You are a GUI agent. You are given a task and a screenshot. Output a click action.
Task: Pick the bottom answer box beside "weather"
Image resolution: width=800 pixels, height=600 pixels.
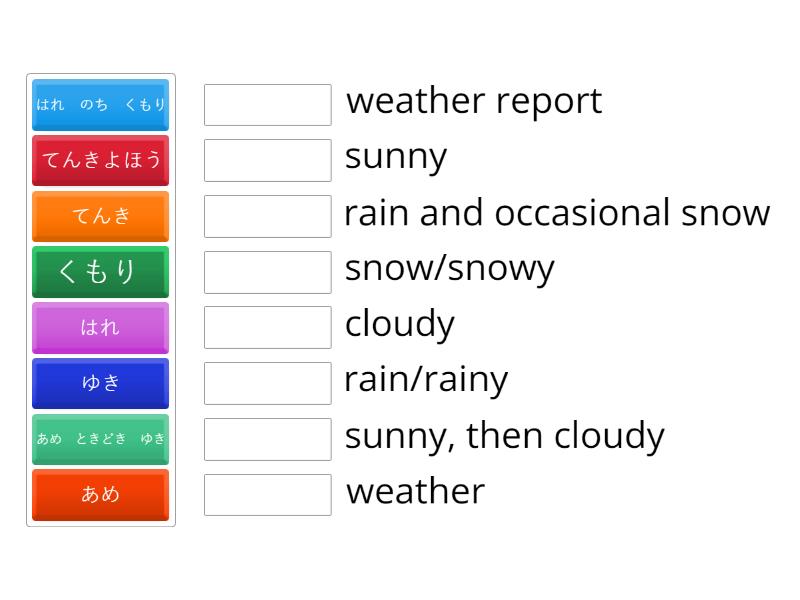coord(267,494)
